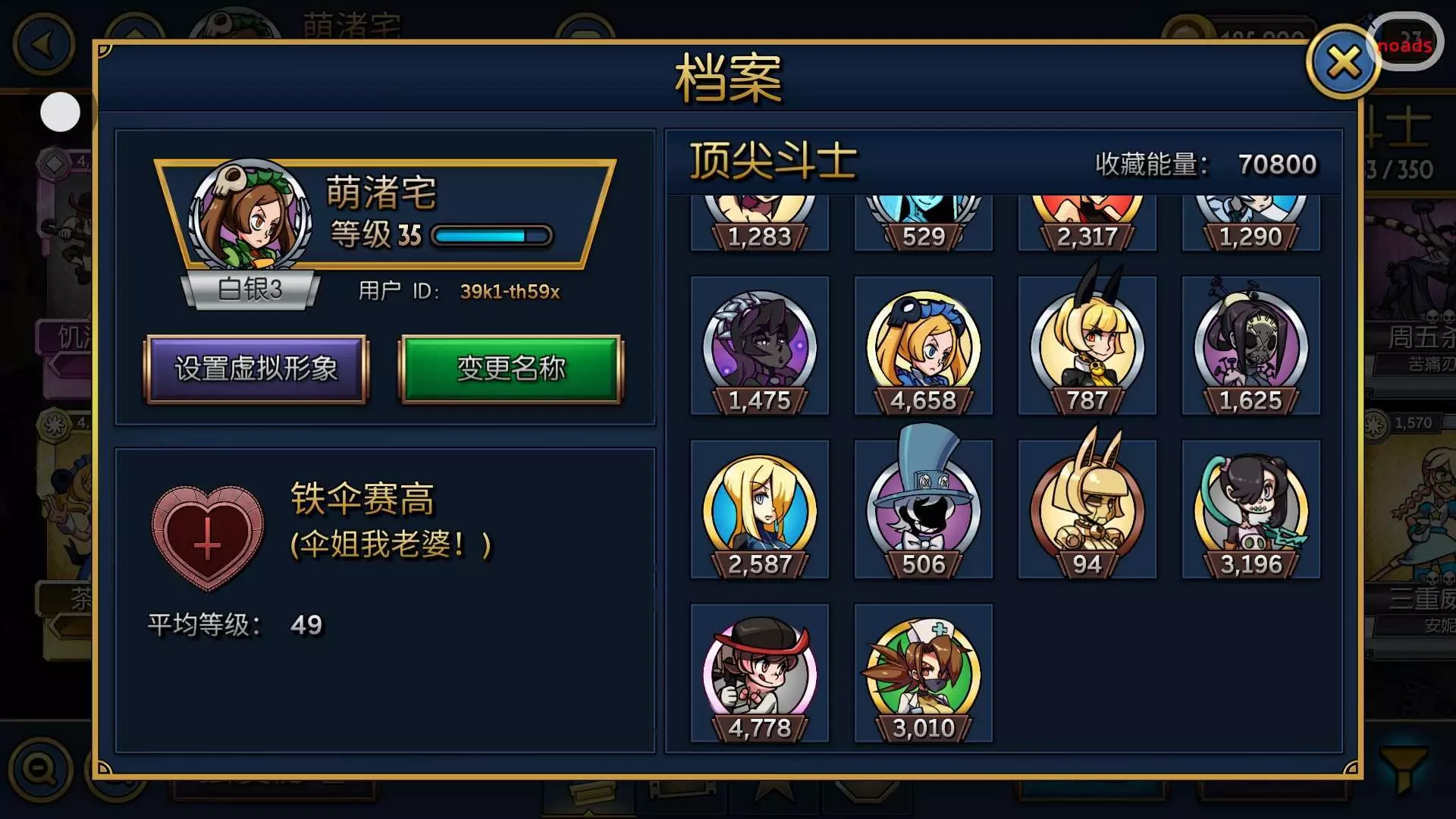
Task: Choose the nurse fighter rated 3,010
Action: tap(923, 673)
